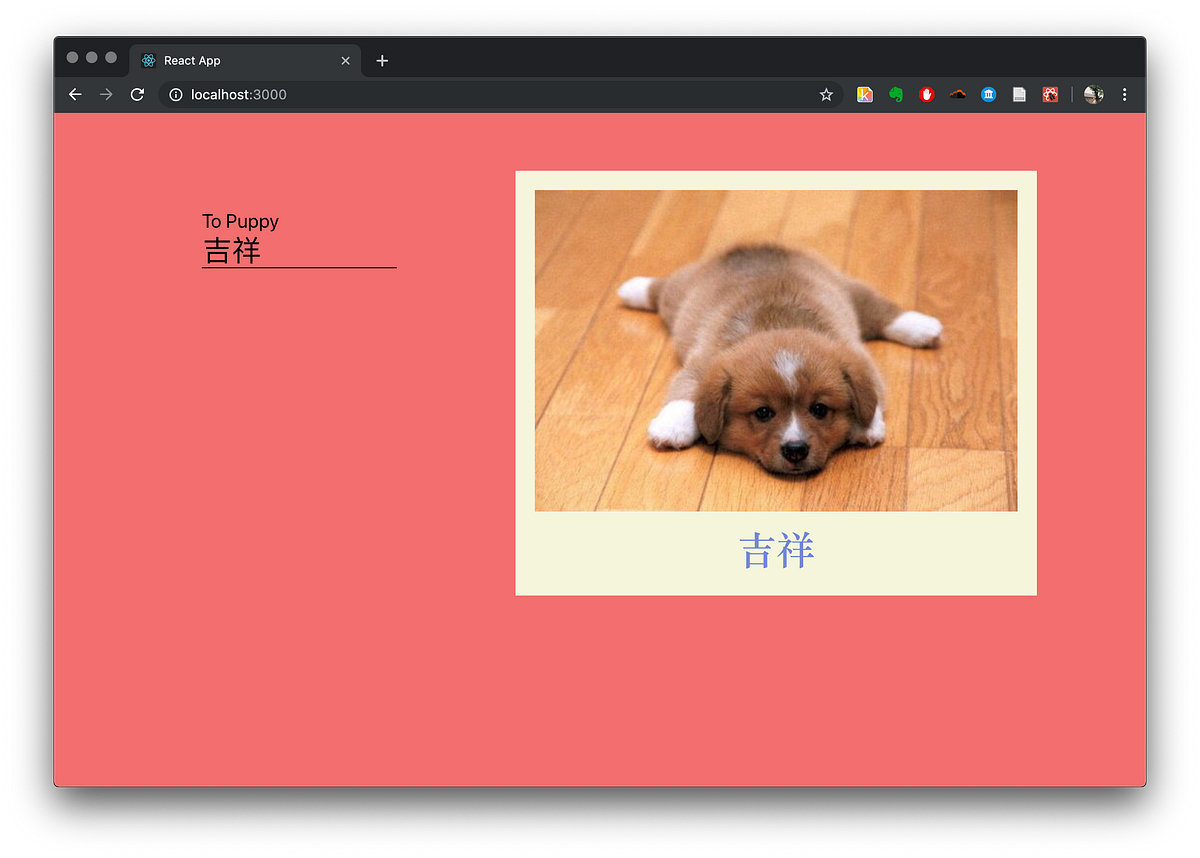
Task: Click the forward navigation arrow
Action: (106, 94)
